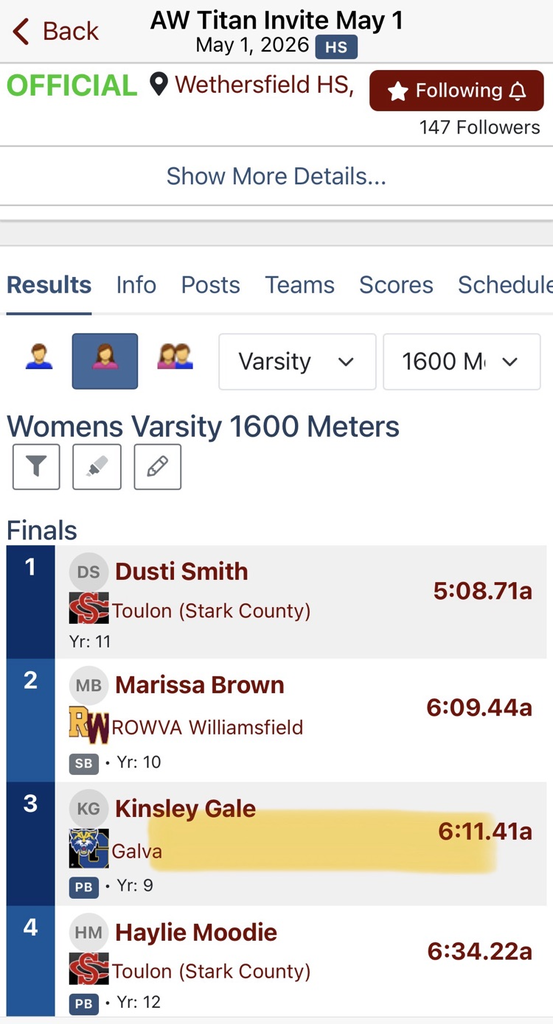553x1024 pixels.
Task: Select the male gender filter icon
Action: tap(39, 357)
